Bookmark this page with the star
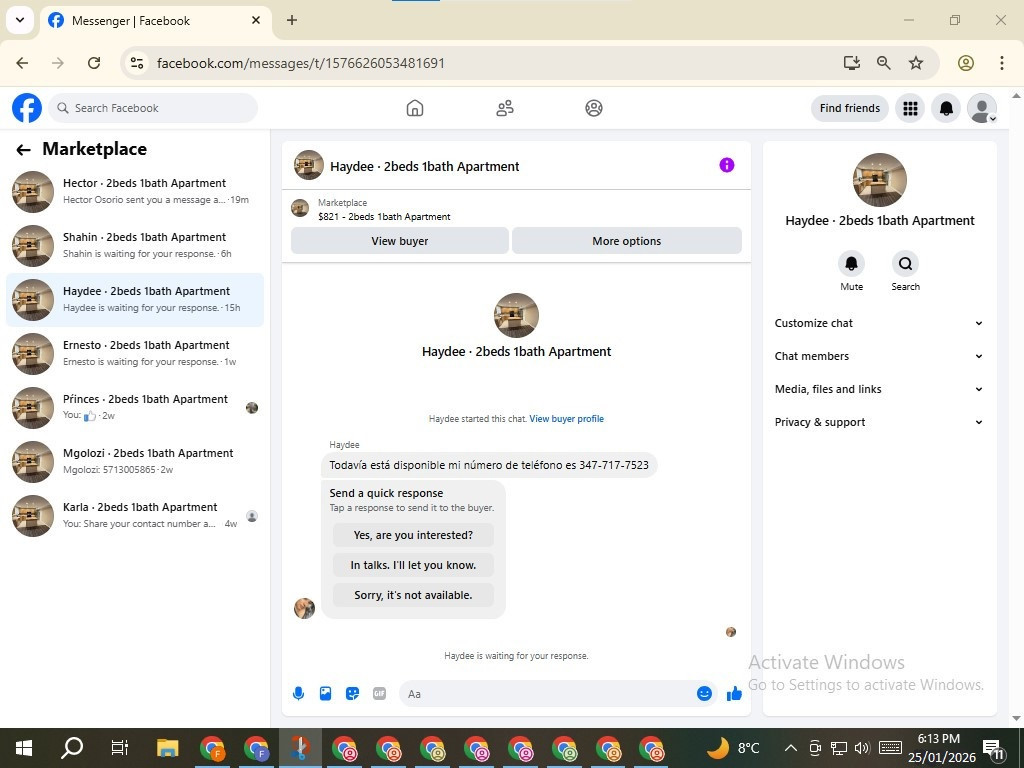 (x=916, y=63)
